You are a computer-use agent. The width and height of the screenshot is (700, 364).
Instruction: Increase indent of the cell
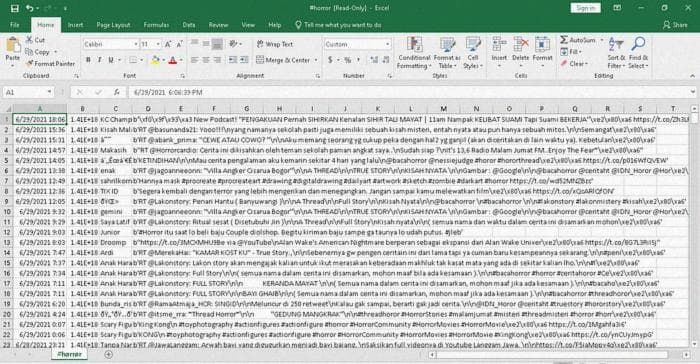click(x=244, y=60)
